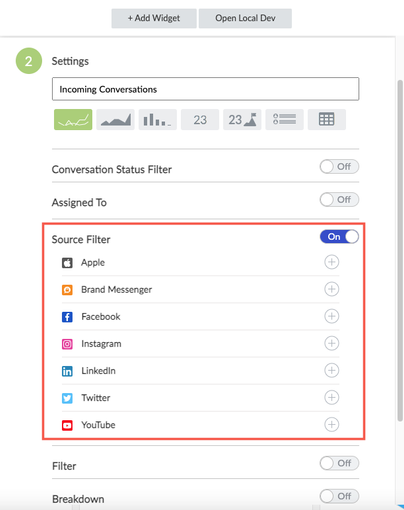Enable the Conversation Status Filter toggle
This screenshot has width=404, height=510.
tap(339, 167)
